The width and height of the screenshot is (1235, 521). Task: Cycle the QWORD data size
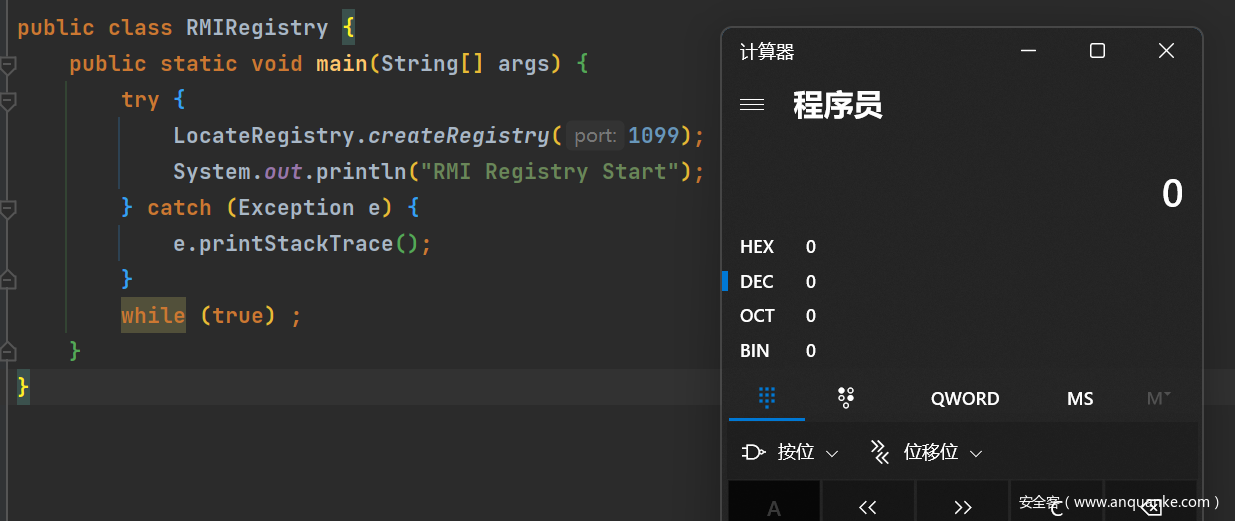tap(964, 399)
